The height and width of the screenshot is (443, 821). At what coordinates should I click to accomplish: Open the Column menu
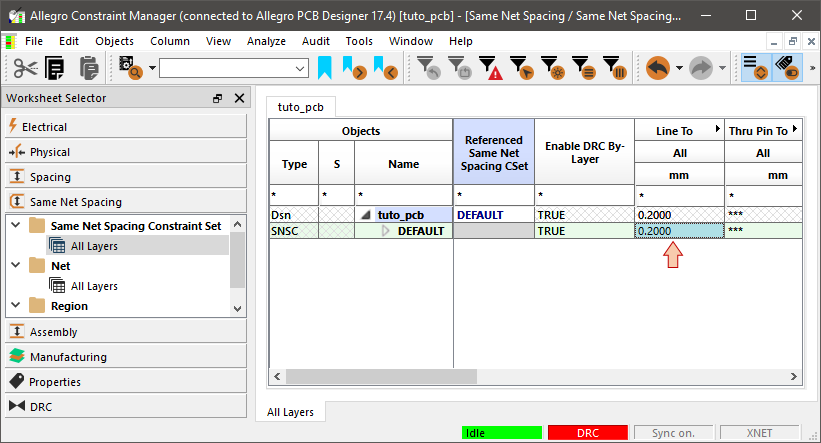(x=170, y=41)
